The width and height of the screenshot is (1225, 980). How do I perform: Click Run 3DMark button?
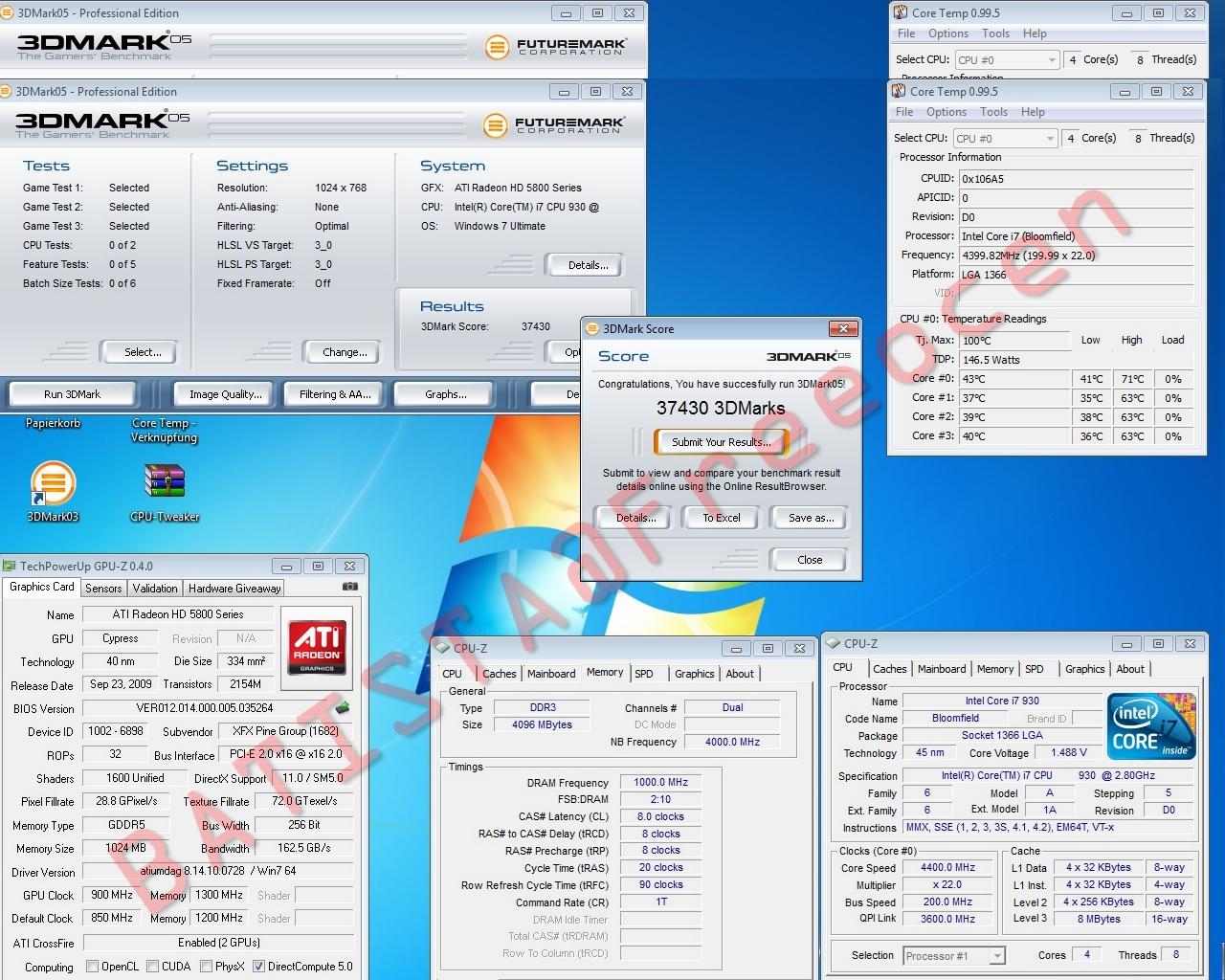click(72, 394)
